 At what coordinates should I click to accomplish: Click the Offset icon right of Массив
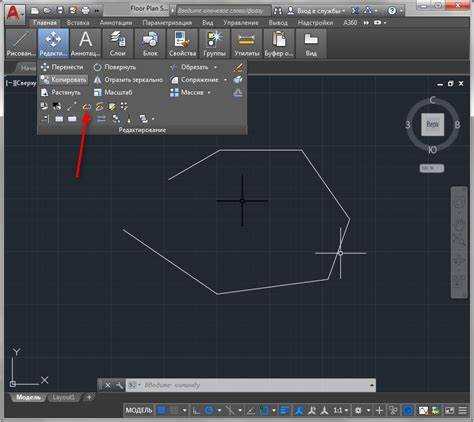click(x=238, y=93)
